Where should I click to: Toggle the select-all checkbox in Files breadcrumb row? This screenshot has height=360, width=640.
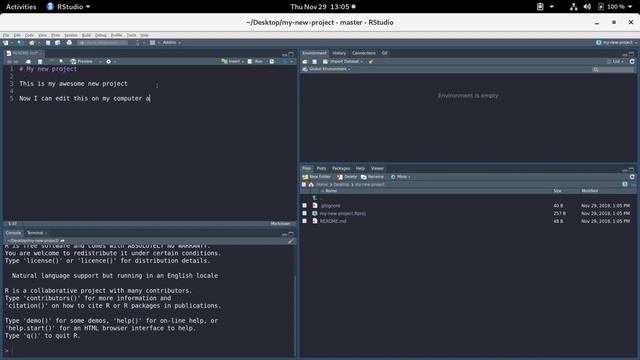pos(304,184)
